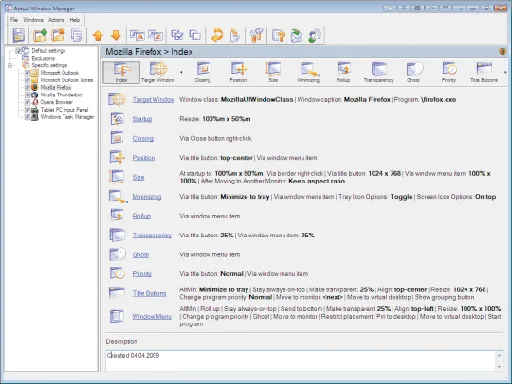512x384 pixels.
Task: Open the Actions menu
Action: click(x=56, y=20)
